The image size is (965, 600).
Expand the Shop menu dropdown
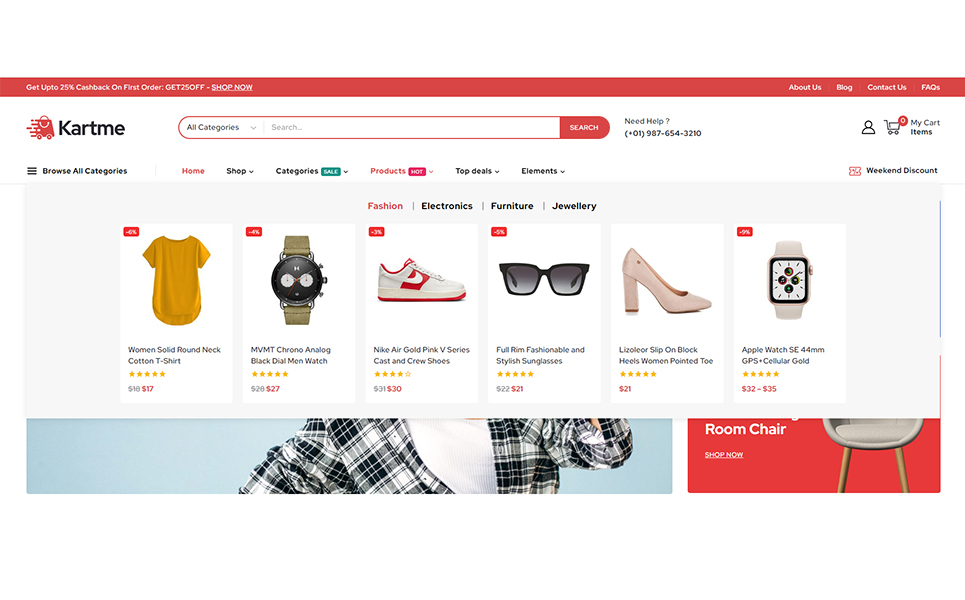[240, 171]
